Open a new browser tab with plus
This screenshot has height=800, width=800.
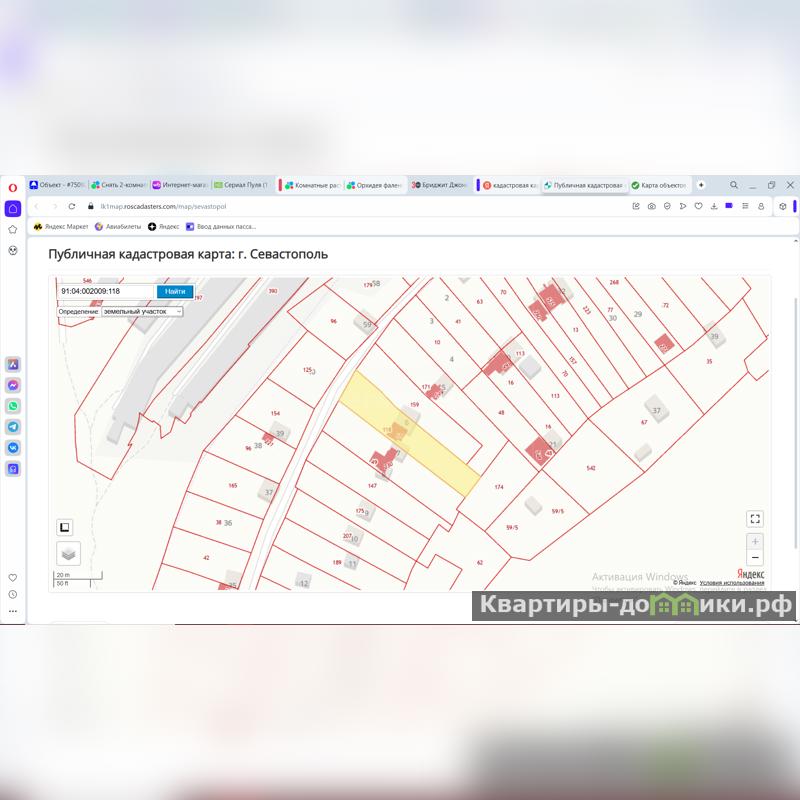(x=701, y=185)
